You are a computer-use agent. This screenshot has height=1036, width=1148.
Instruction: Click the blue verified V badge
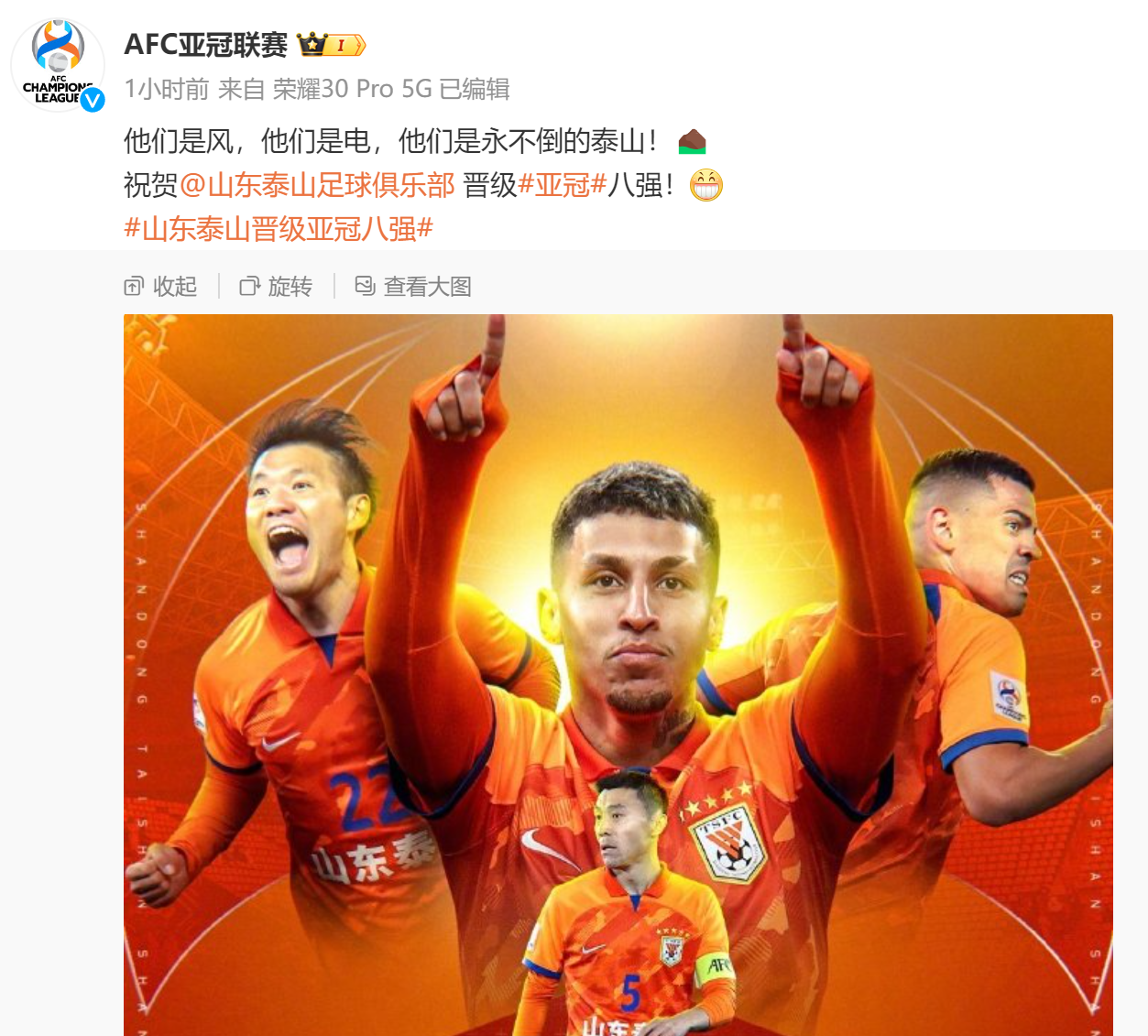click(93, 99)
